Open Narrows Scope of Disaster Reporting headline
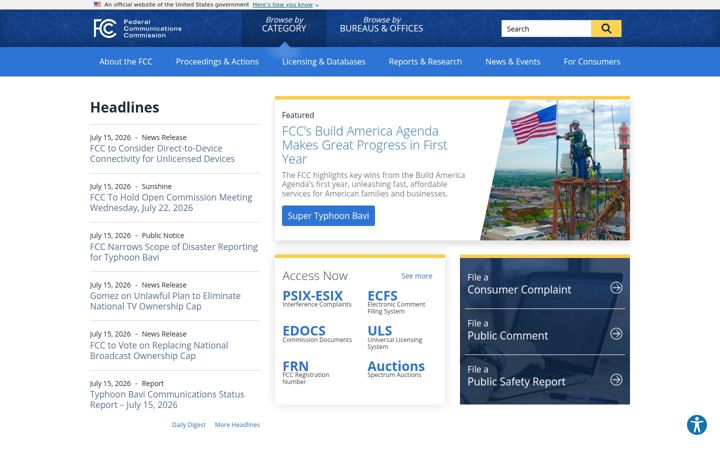720x450 pixels. tap(174, 252)
